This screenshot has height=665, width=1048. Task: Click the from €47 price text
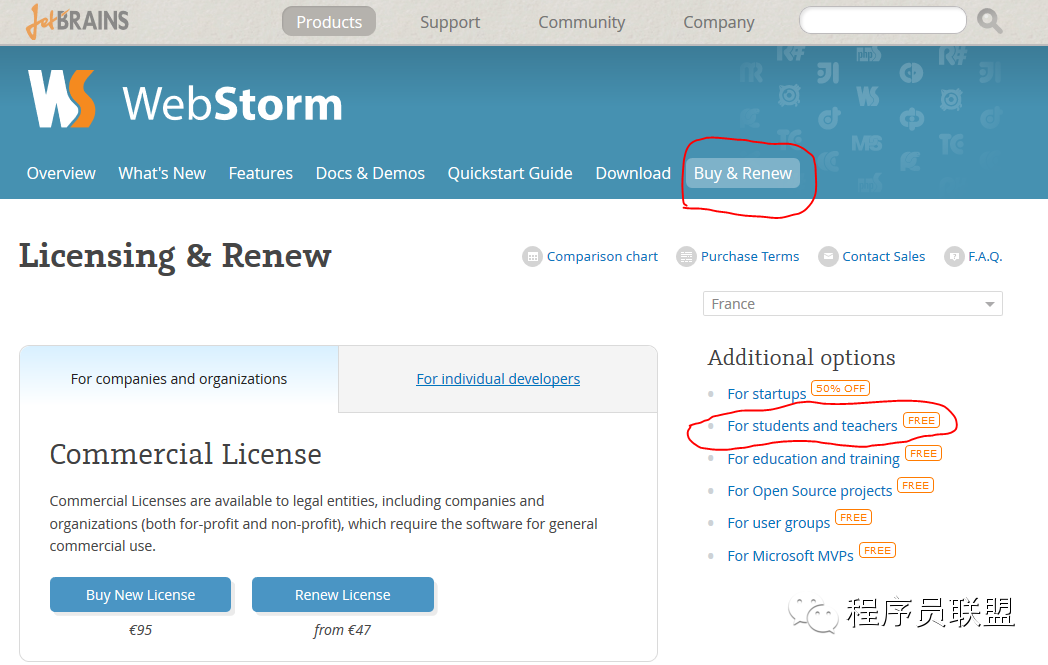[x=342, y=630]
